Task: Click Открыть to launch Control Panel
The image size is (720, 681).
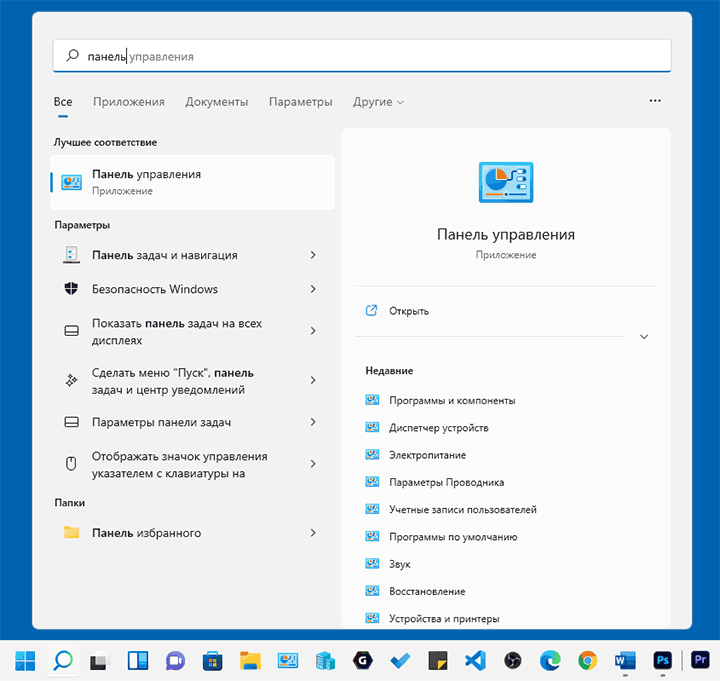Action: click(409, 311)
